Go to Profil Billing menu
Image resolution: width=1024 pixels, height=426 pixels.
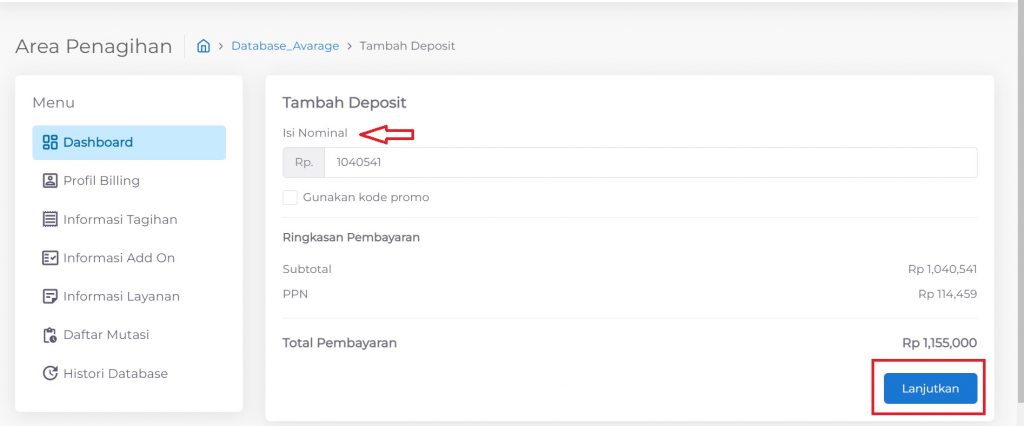pos(101,181)
